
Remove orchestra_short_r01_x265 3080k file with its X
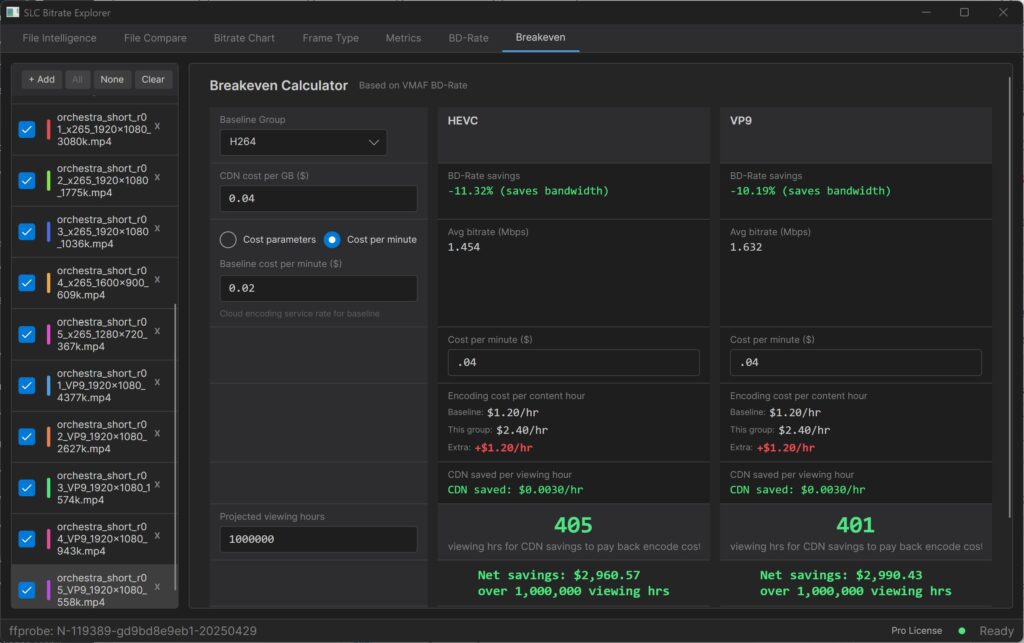pos(157,128)
